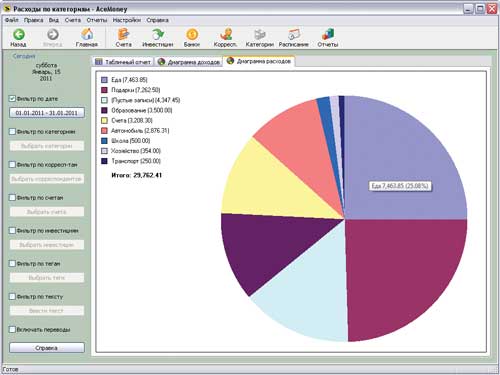Image resolution: width=500 pixels, height=375 pixels.
Task: Click the Справка button in left panel
Action: pyautogui.click(x=47, y=348)
